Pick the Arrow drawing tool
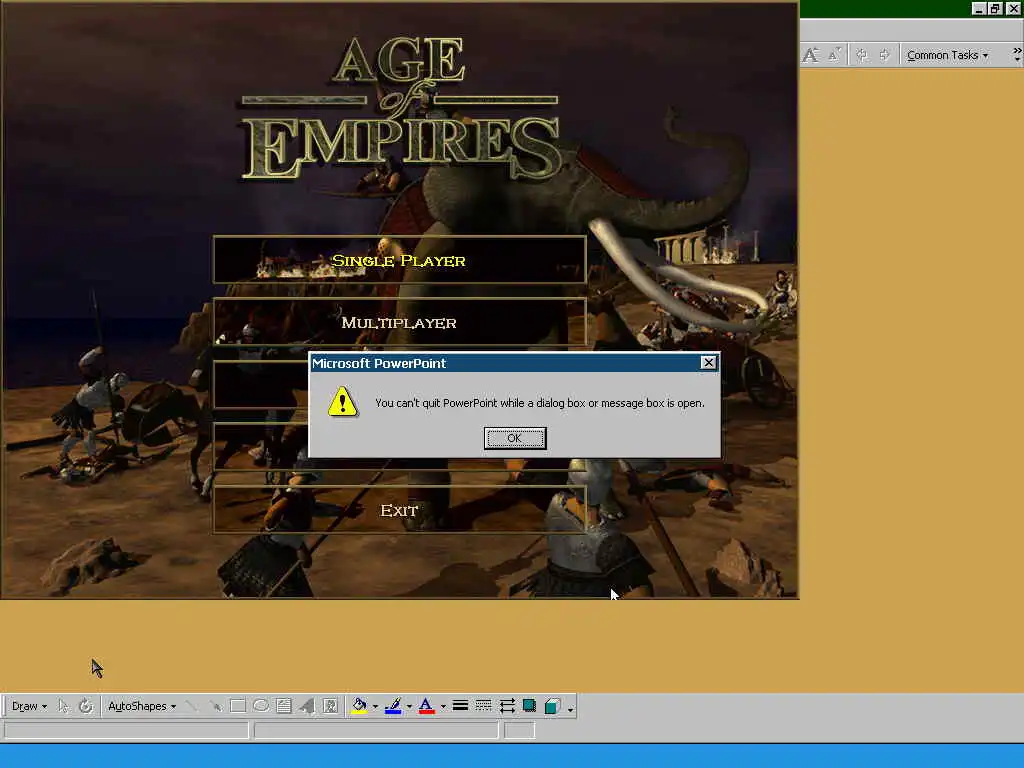Viewport: 1024px width, 768px height. (x=215, y=706)
